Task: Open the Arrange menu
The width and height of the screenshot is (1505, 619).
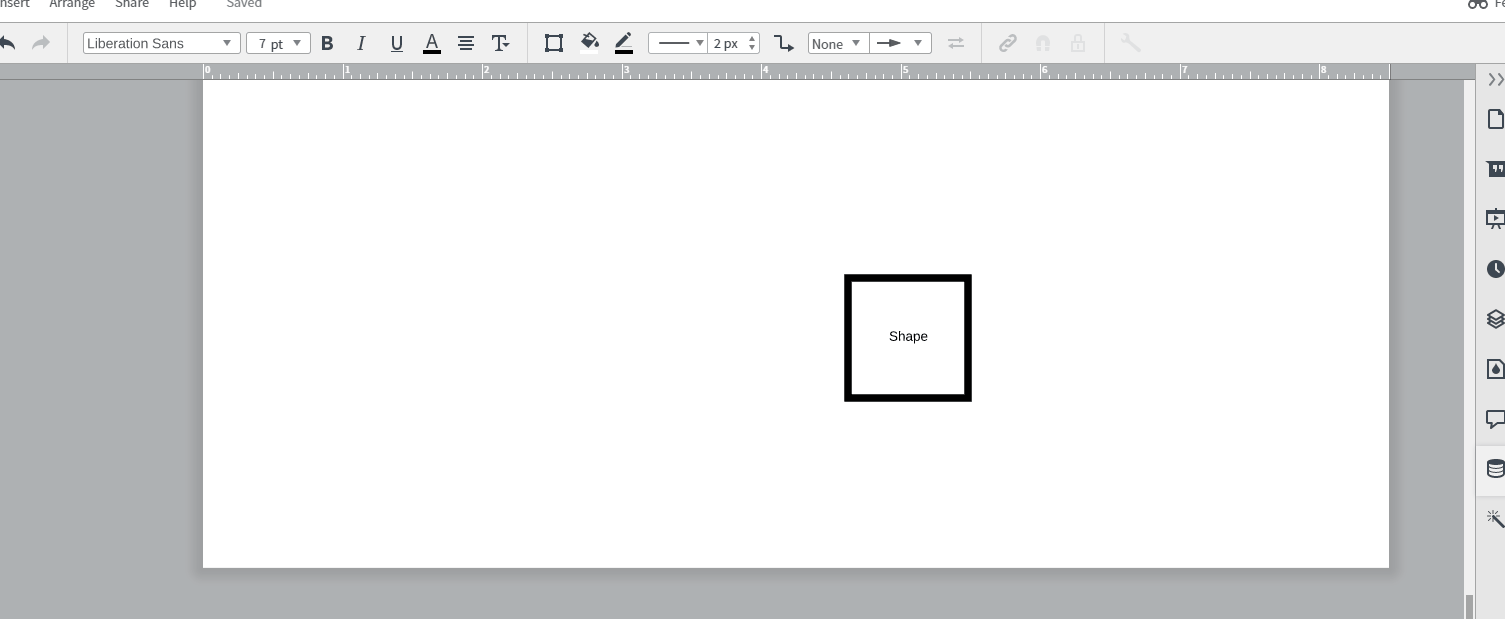Action: point(71,5)
